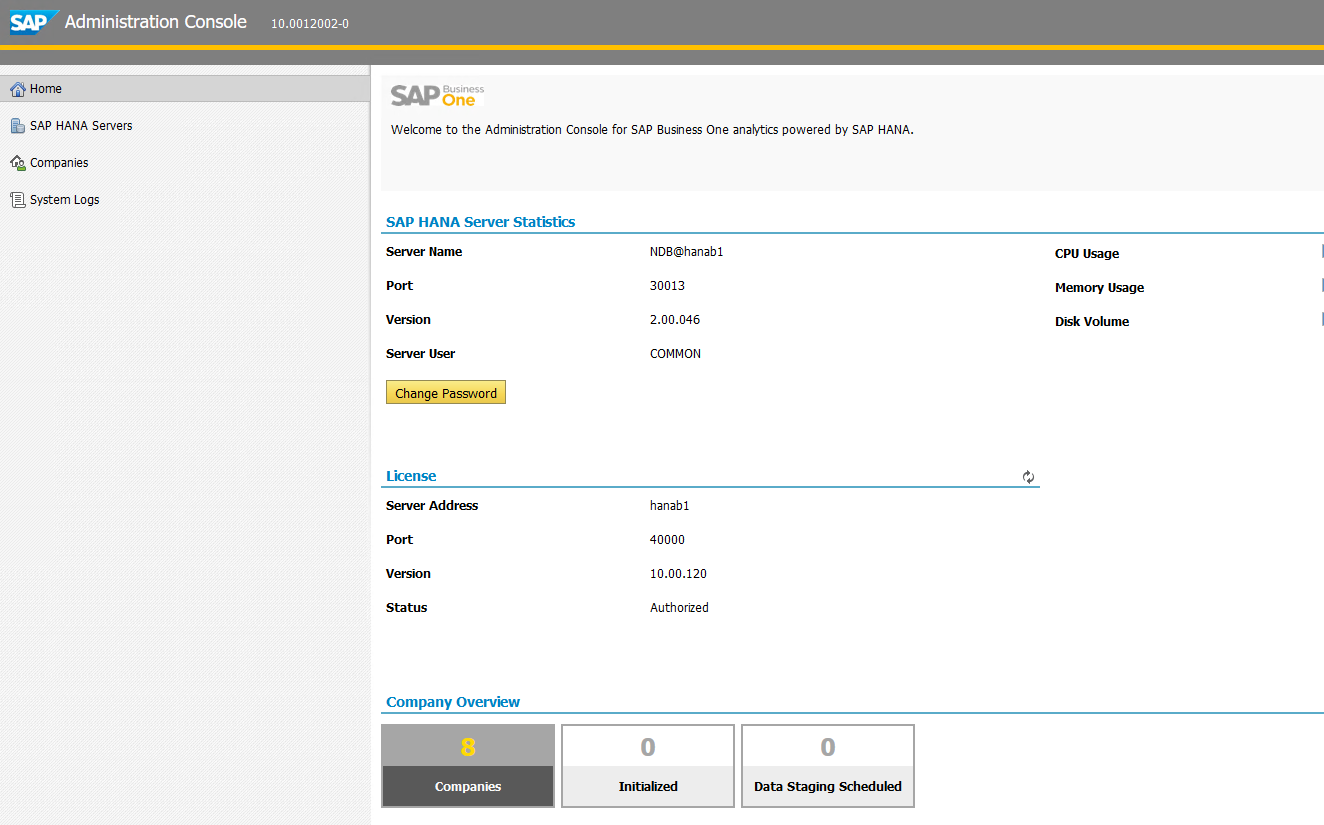Click the welcome message text
This screenshot has width=1324, height=825.
click(652, 130)
